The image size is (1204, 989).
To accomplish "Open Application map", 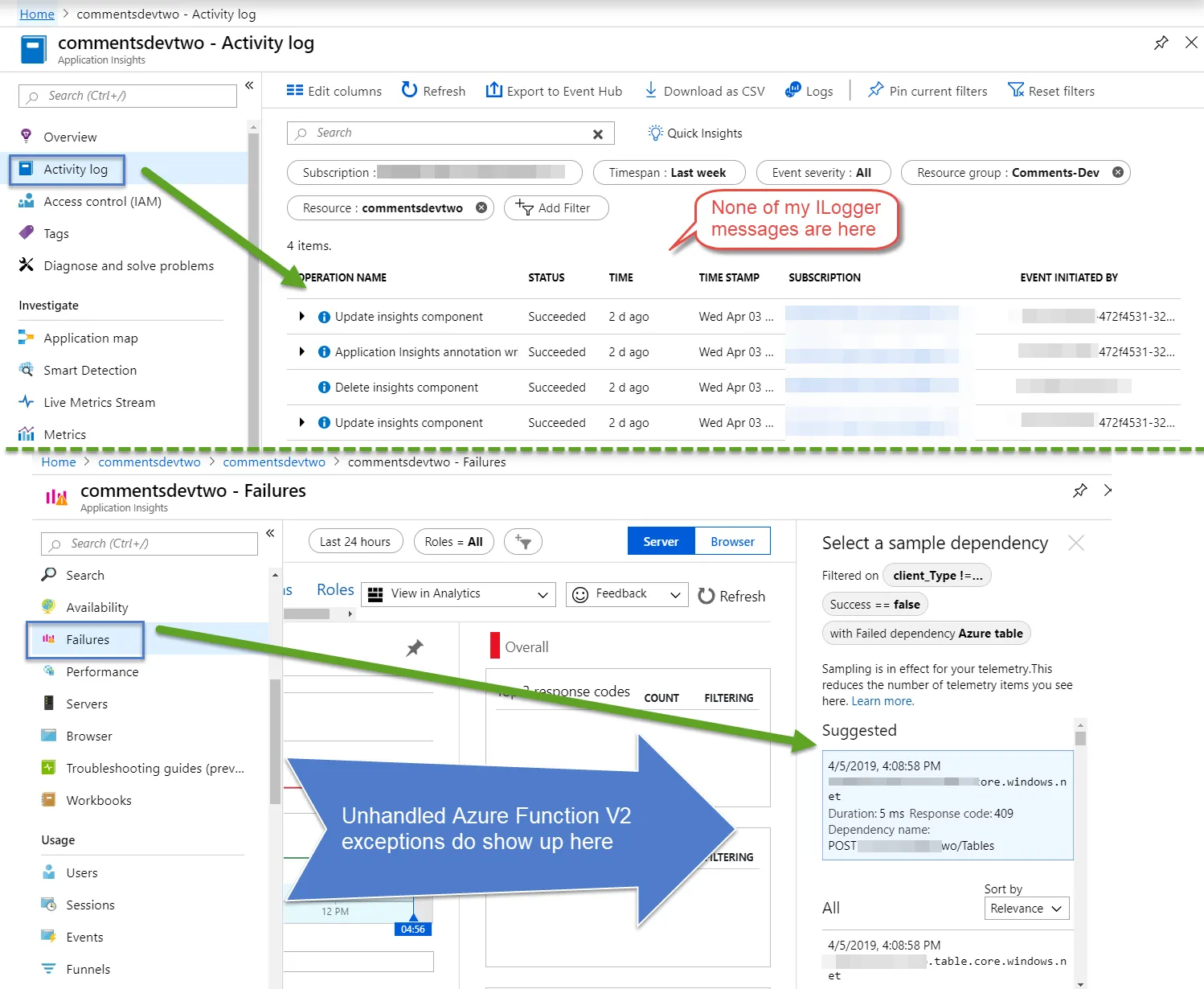I will [91, 338].
